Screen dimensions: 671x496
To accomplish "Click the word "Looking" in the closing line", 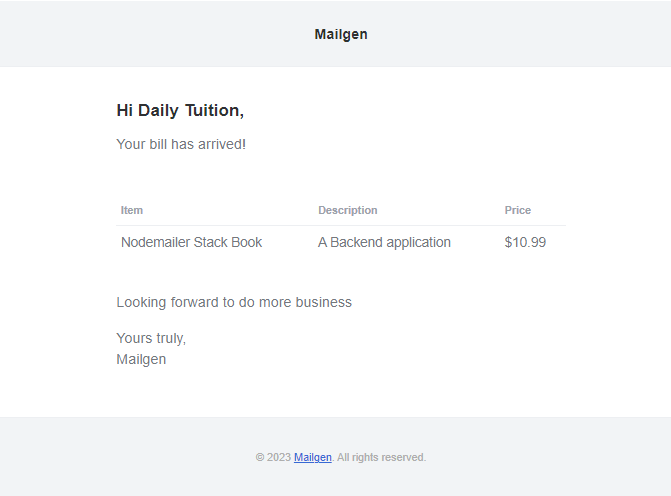I will tap(142, 302).
